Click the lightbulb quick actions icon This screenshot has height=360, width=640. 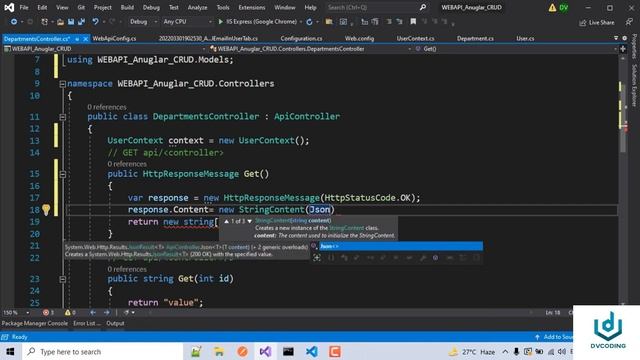46,210
